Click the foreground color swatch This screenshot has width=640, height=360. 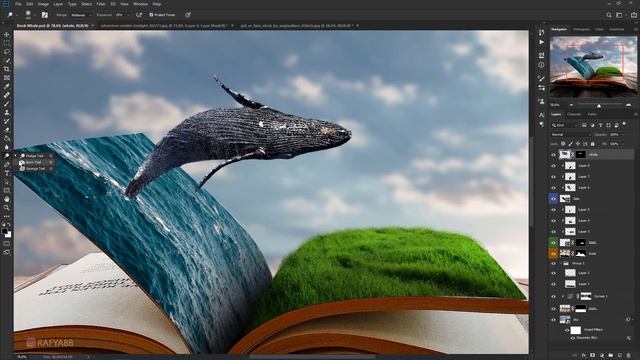5,232
